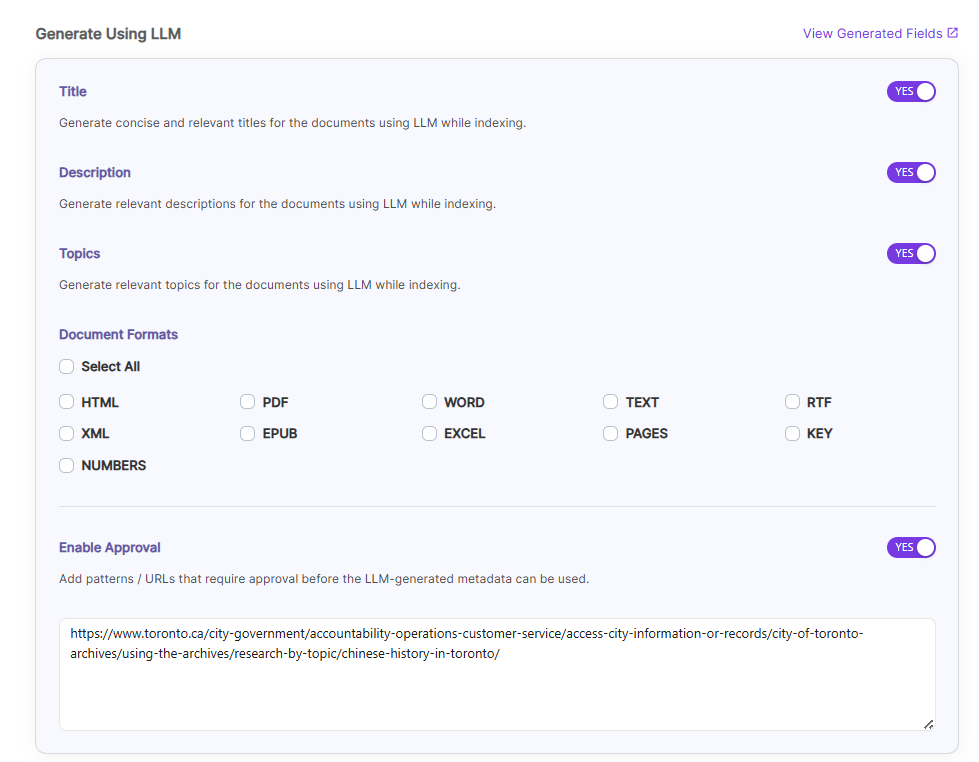Disable the Topics generation toggle
The width and height of the screenshot is (979, 762).
(x=911, y=254)
